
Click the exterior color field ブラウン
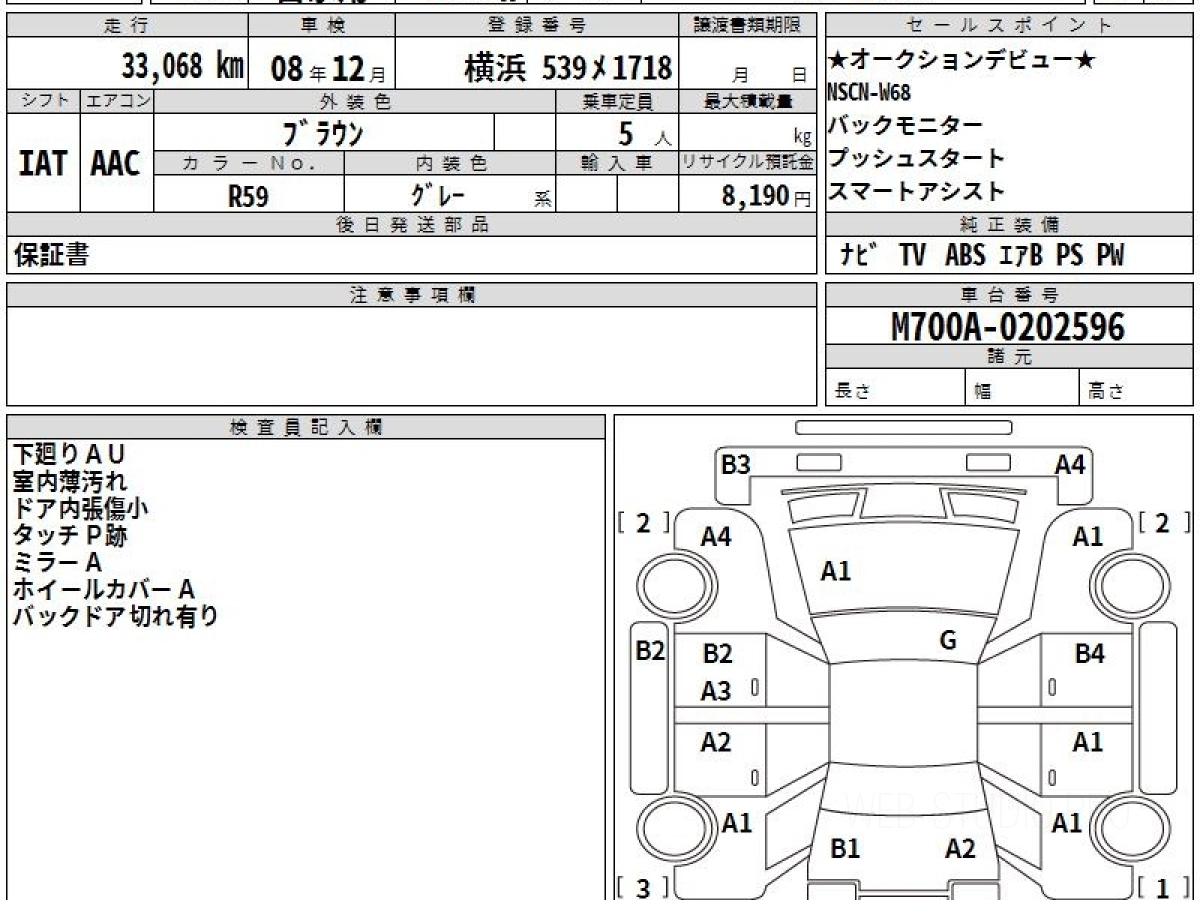pos(323,132)
